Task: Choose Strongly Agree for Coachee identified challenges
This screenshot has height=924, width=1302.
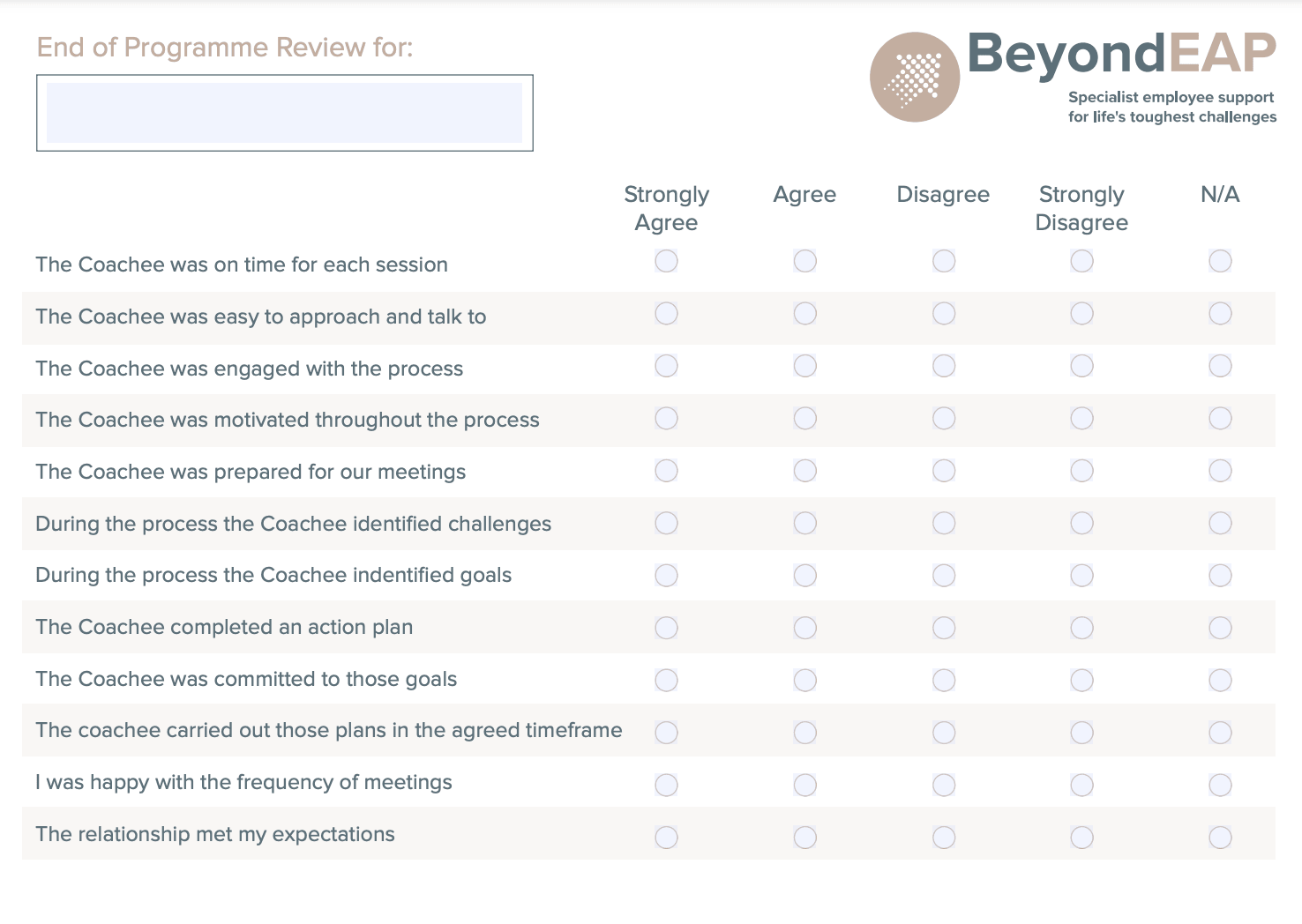Action: point(666,523)
